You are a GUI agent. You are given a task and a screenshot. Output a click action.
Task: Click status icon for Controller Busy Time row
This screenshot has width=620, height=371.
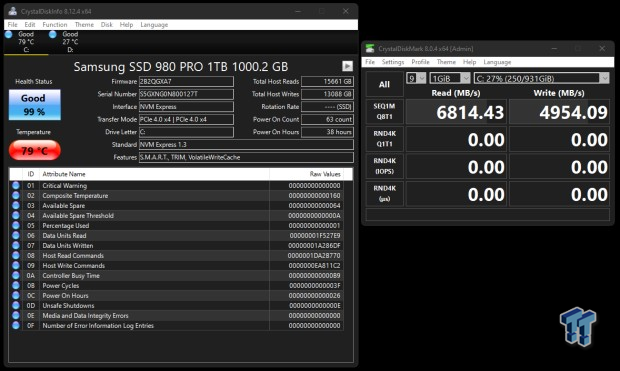tap(16, 276)
